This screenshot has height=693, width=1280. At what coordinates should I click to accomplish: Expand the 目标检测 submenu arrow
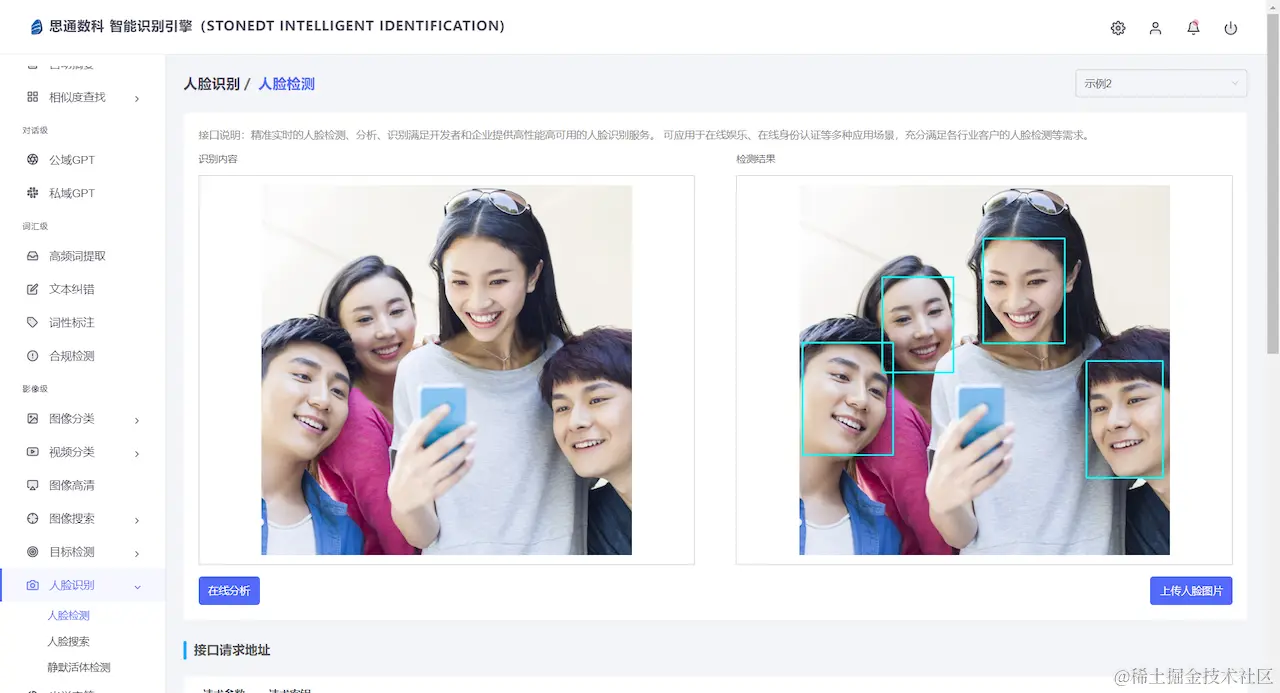point(137,553)
